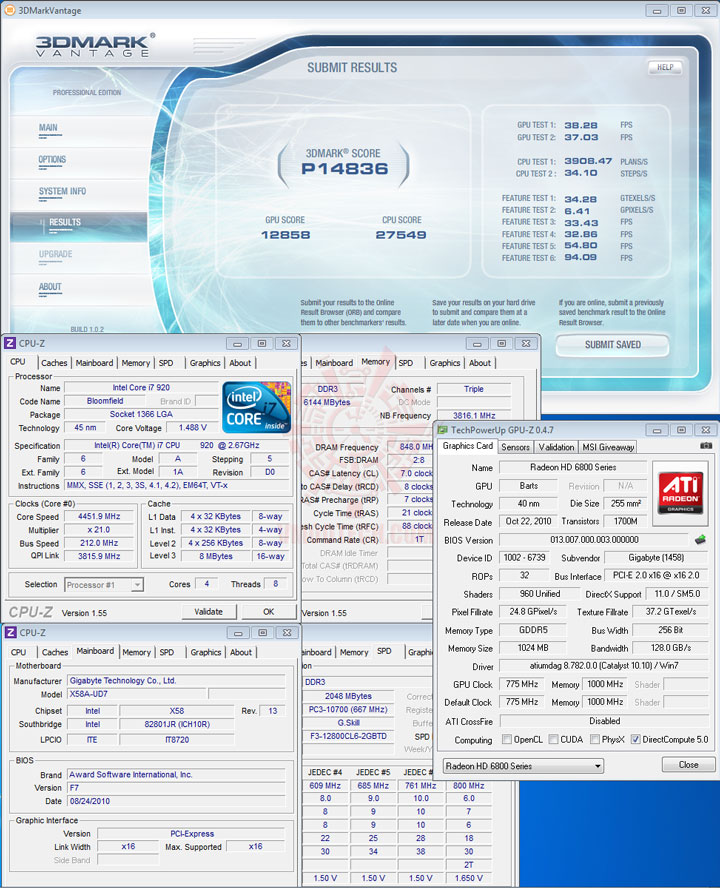720x888 pixels.
Task: Open the Caches tab in the top CPU-Z window
Action: [x=54, y=362]
